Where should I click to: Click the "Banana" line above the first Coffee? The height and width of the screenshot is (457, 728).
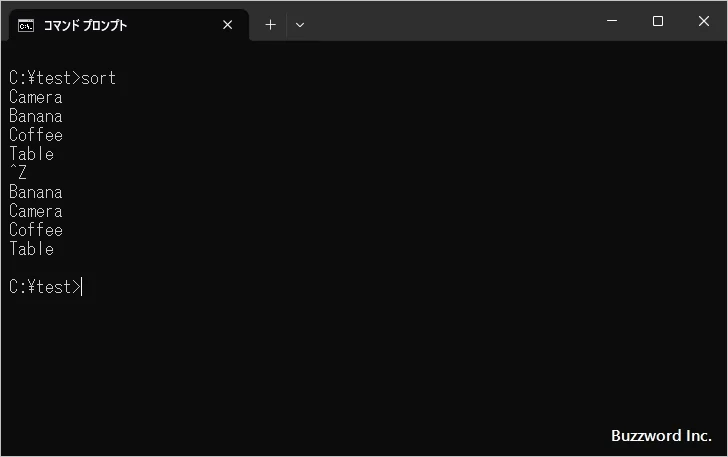36,116
